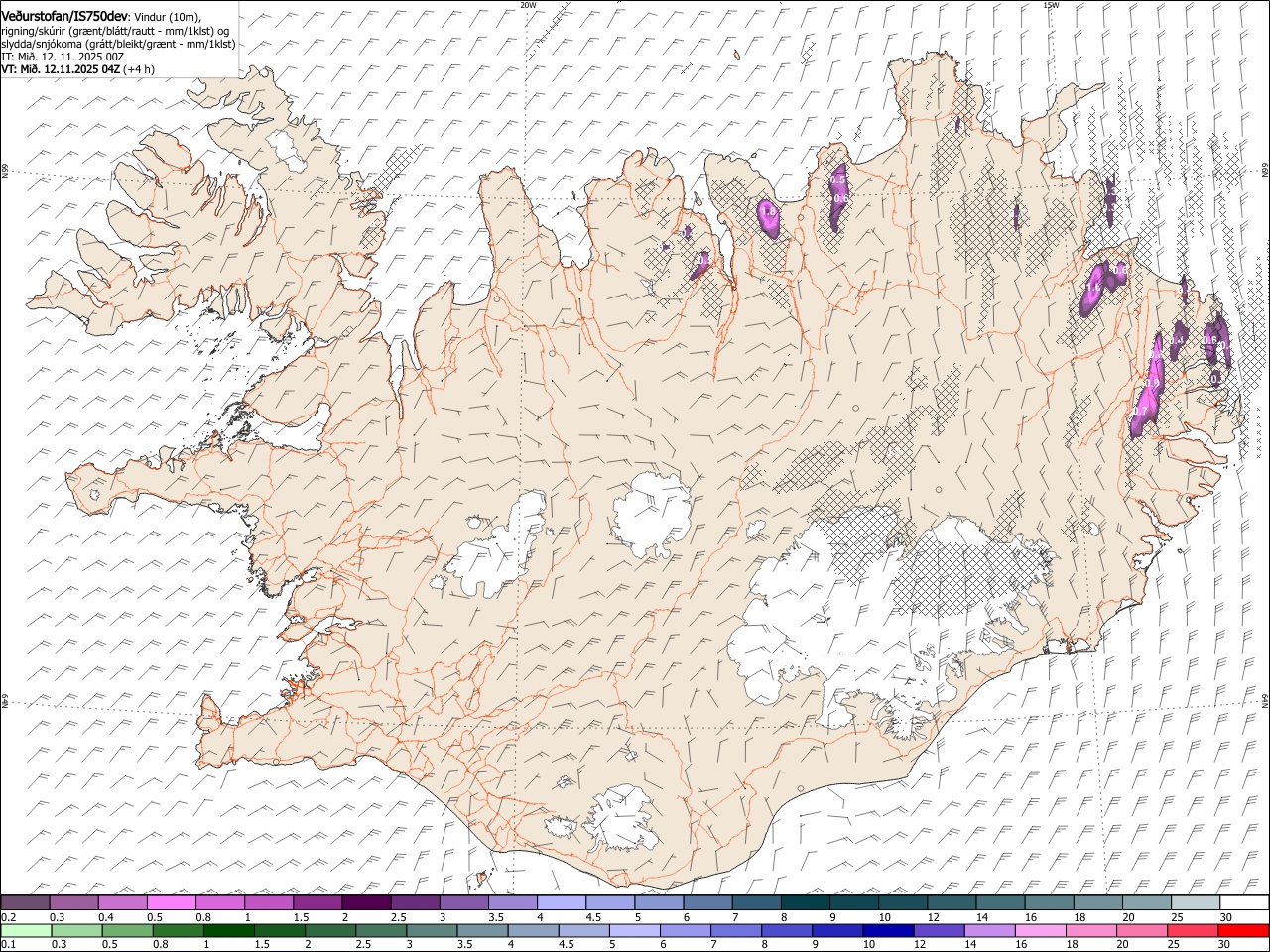Click the 15W longitude label at the map top

pyautogui.click(x=1052, y=5)
